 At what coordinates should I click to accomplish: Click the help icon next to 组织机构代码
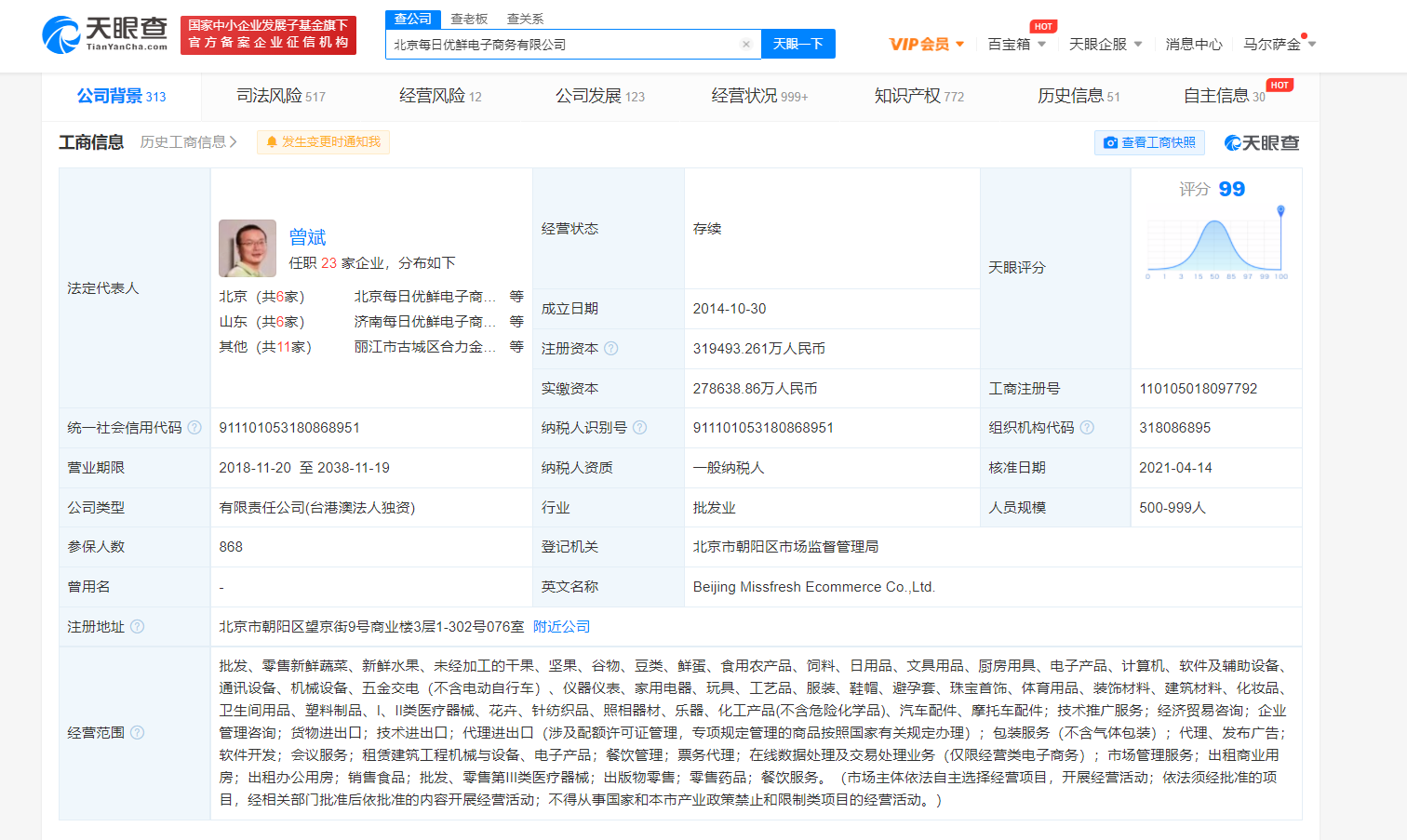(x=1086, y=428)
